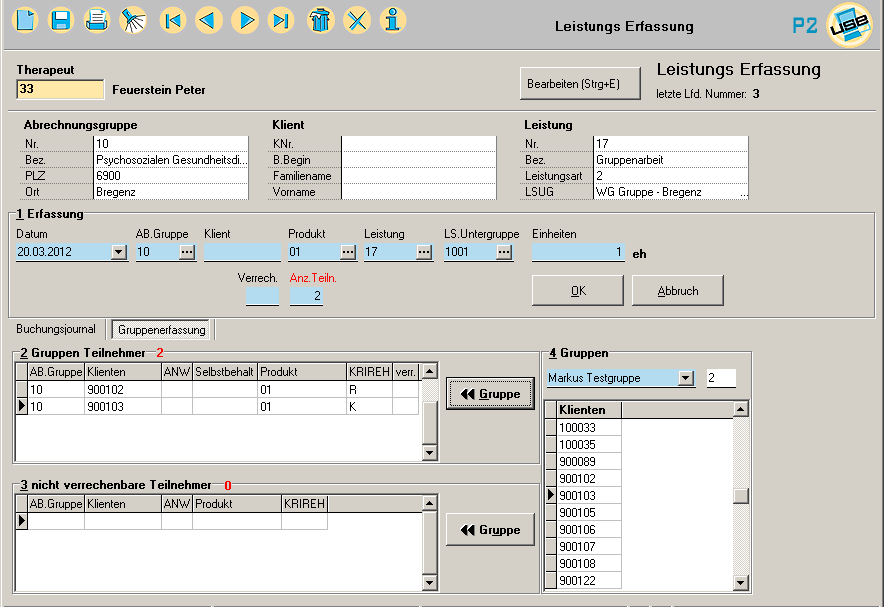Go to the previous record arrow
Screen dimensions: 884x607
coord(208,19)
